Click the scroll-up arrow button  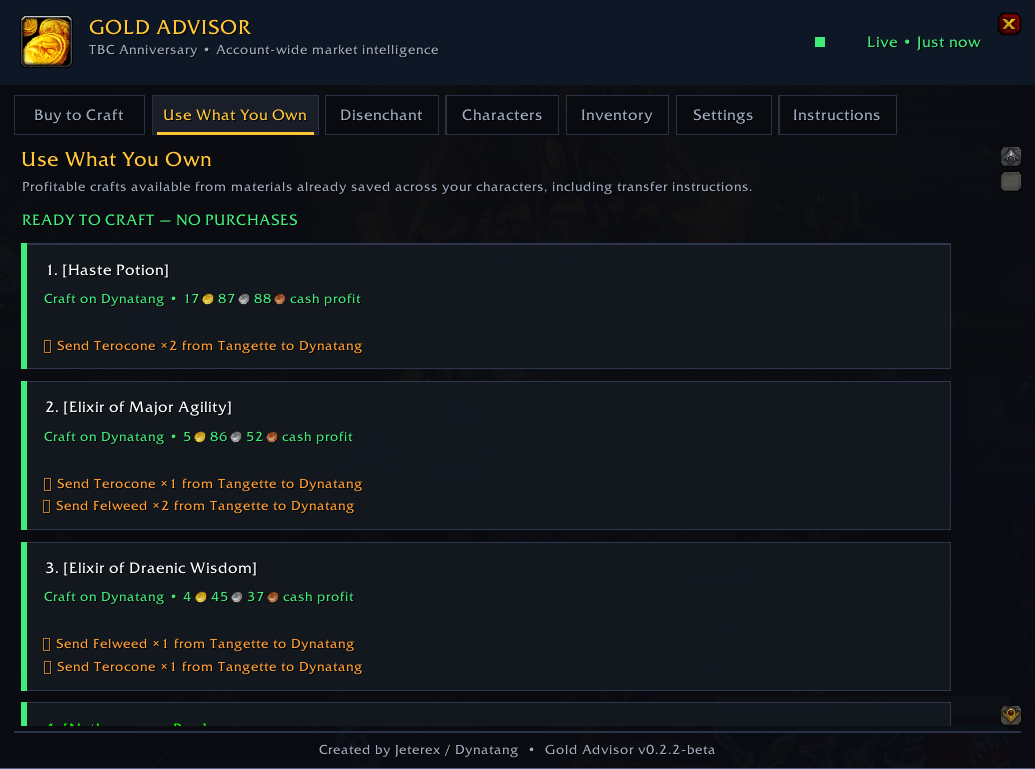click(1011, 156)
